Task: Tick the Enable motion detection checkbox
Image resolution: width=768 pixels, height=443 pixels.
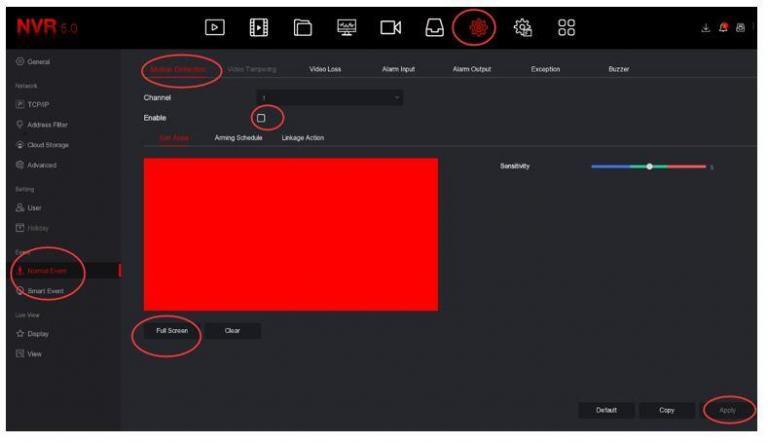Action: pyautogui.click(x=261, y=118)
